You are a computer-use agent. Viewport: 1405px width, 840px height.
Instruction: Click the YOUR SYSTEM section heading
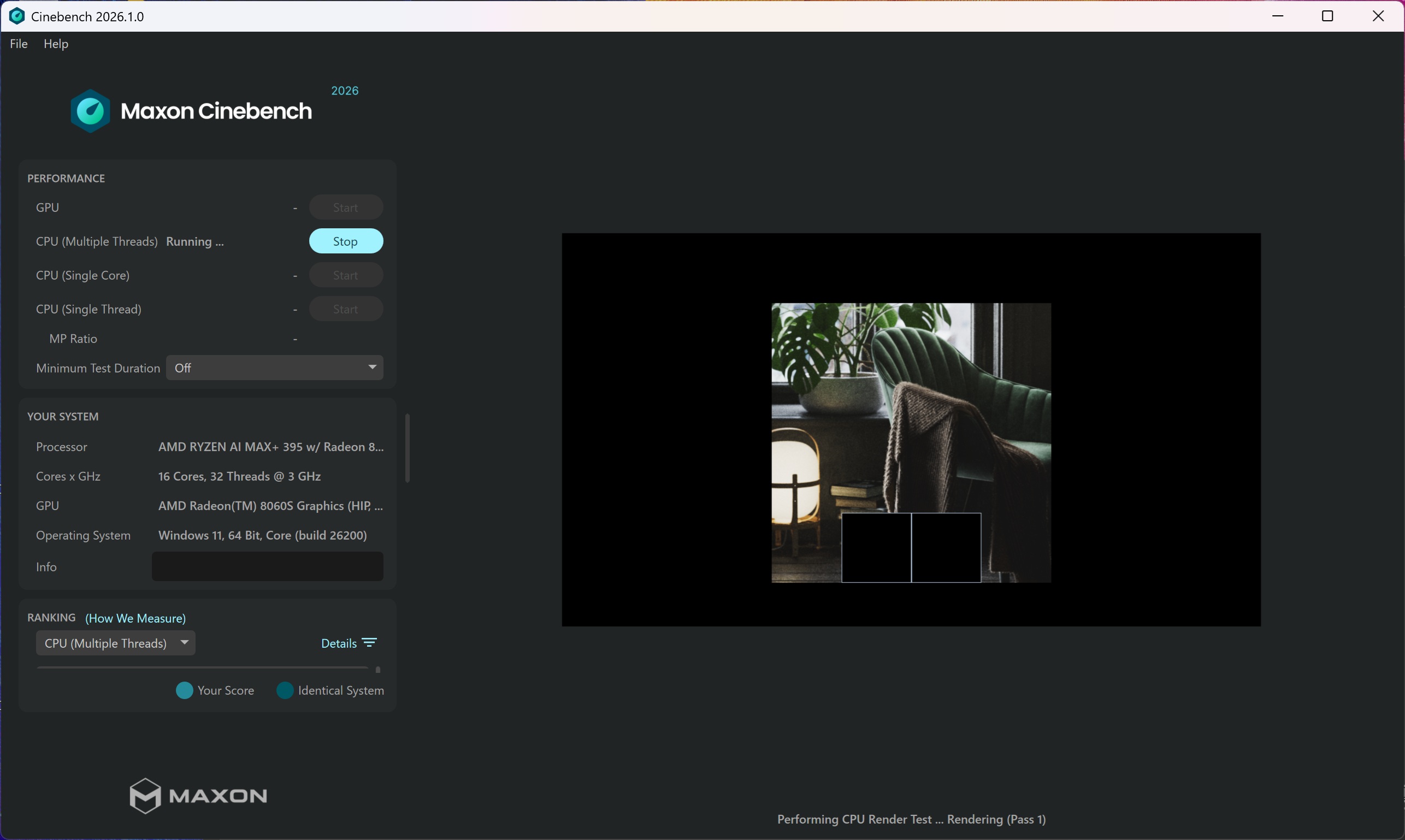(63, 417)
